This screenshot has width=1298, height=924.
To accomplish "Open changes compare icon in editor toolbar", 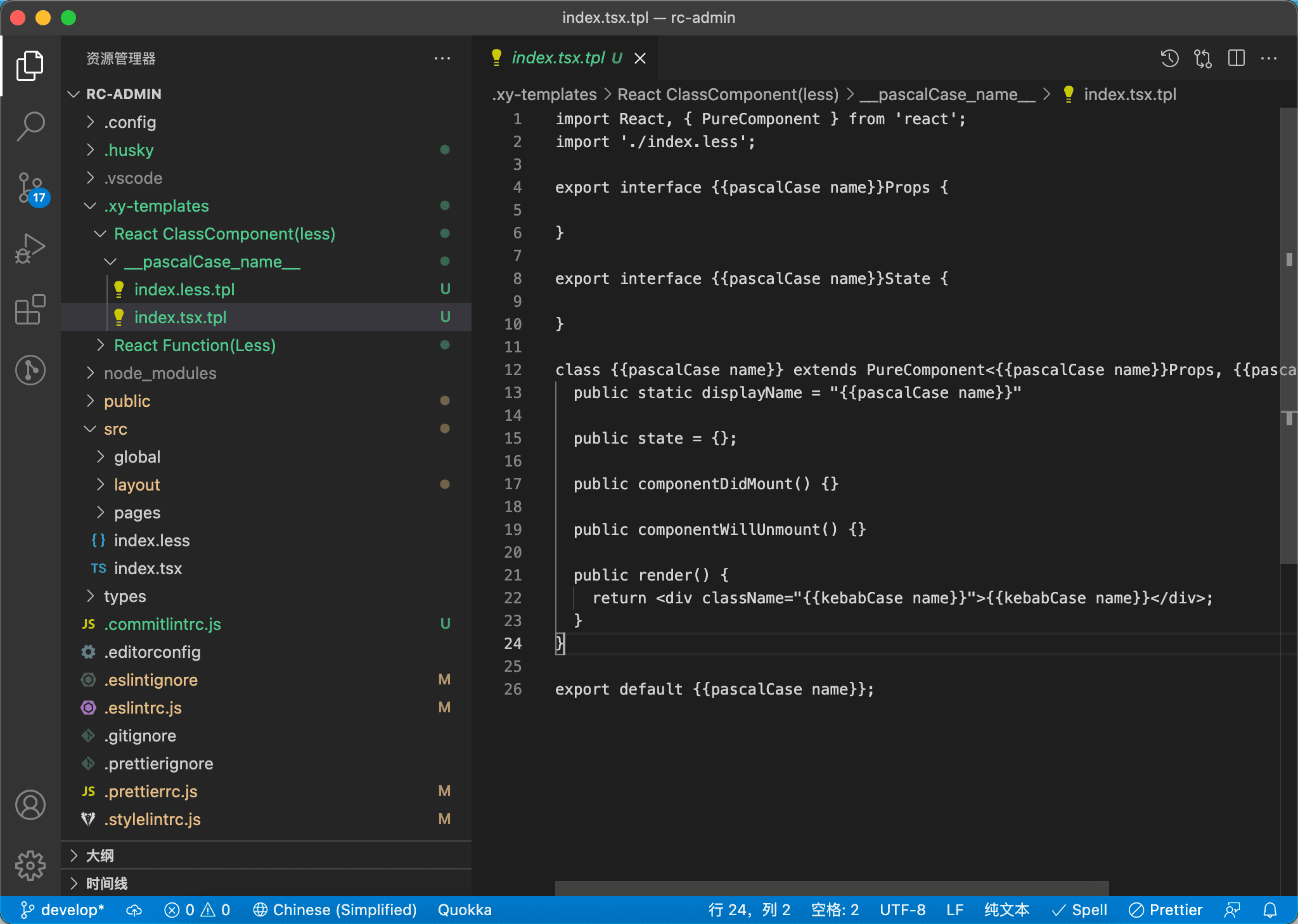I will click(x=1202, y=58).
